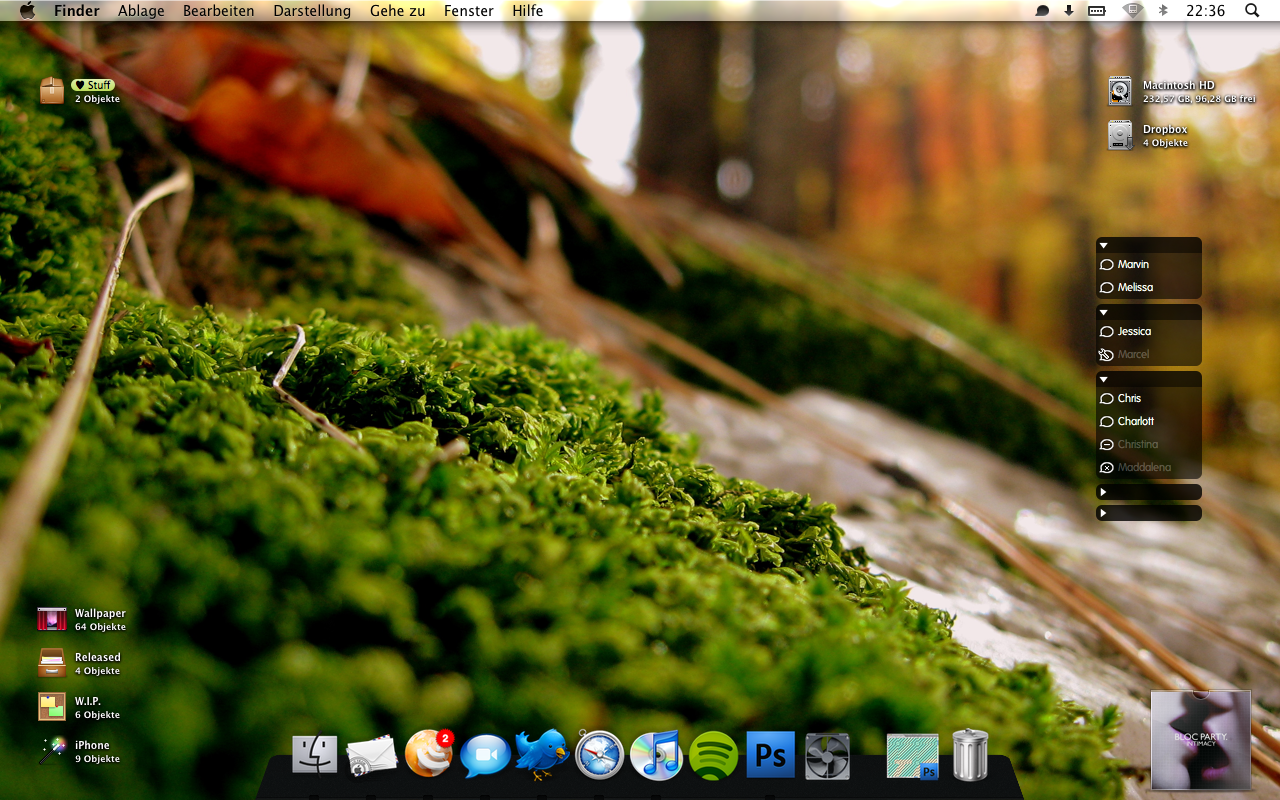
Task: Click the Bluetooth menu bar icon
Action: point(1163,11)
